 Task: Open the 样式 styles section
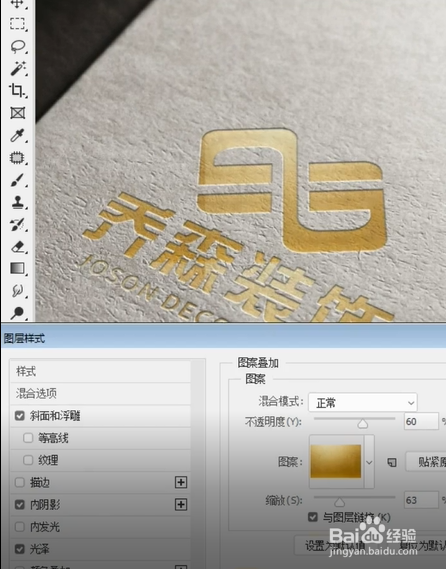click(100, 371)
